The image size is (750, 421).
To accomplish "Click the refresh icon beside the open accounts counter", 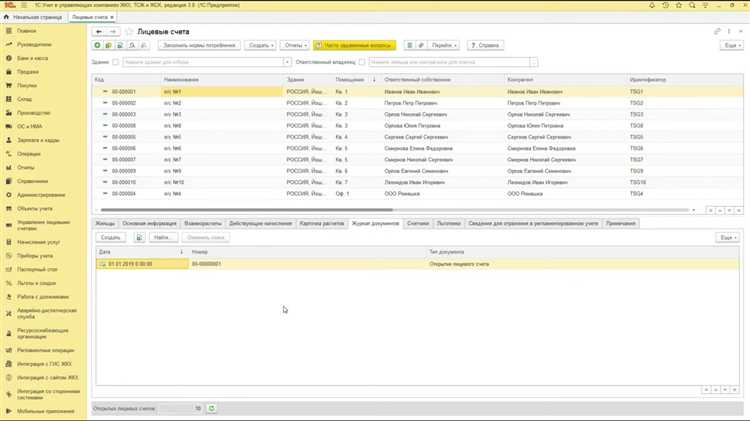I will point(211,408).
